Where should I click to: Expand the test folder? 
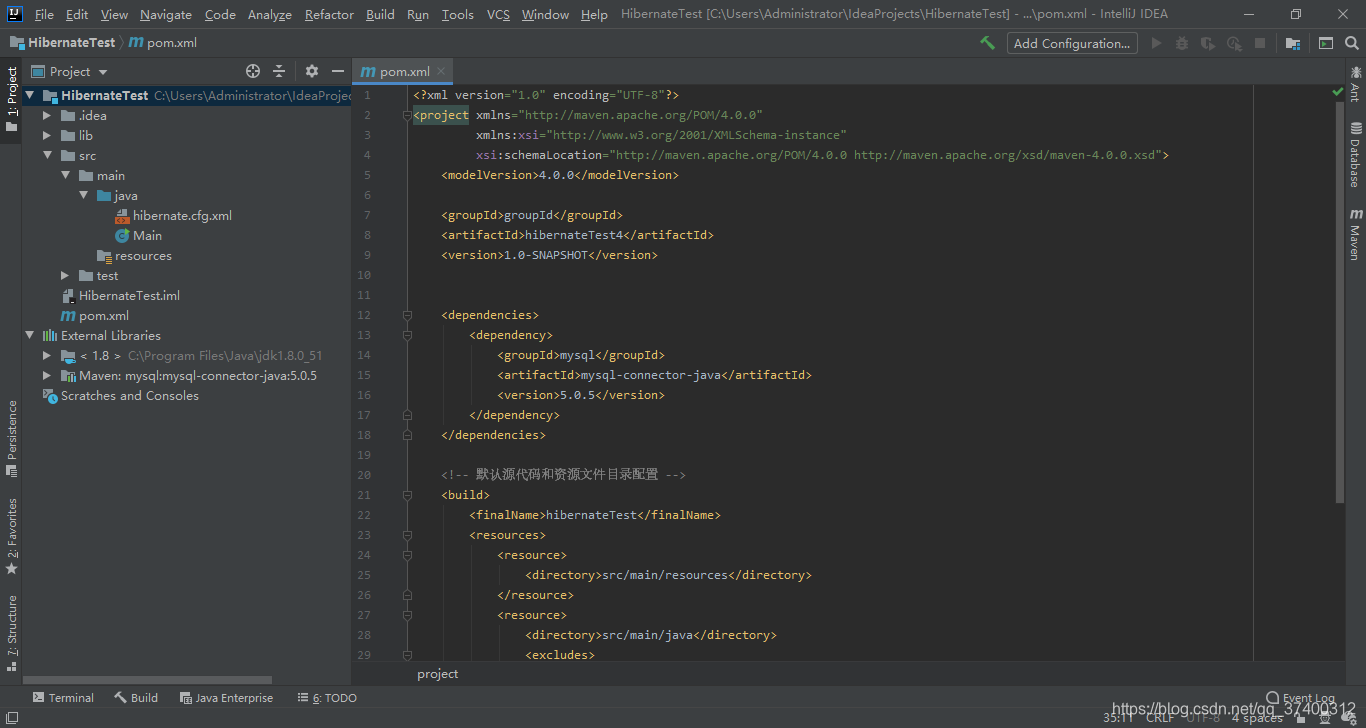65,276
